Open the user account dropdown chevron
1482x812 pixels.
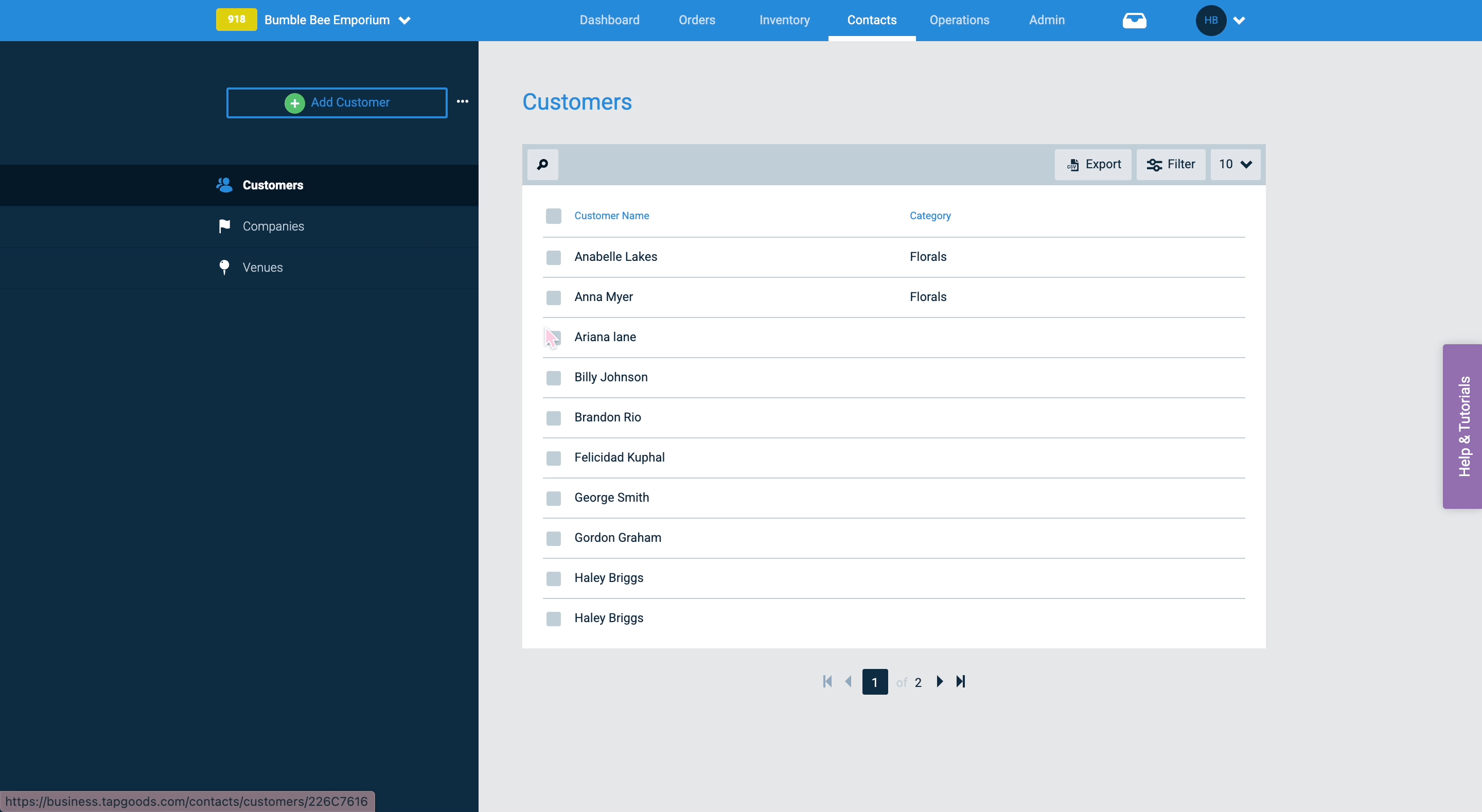click(x=1239, y=21)
